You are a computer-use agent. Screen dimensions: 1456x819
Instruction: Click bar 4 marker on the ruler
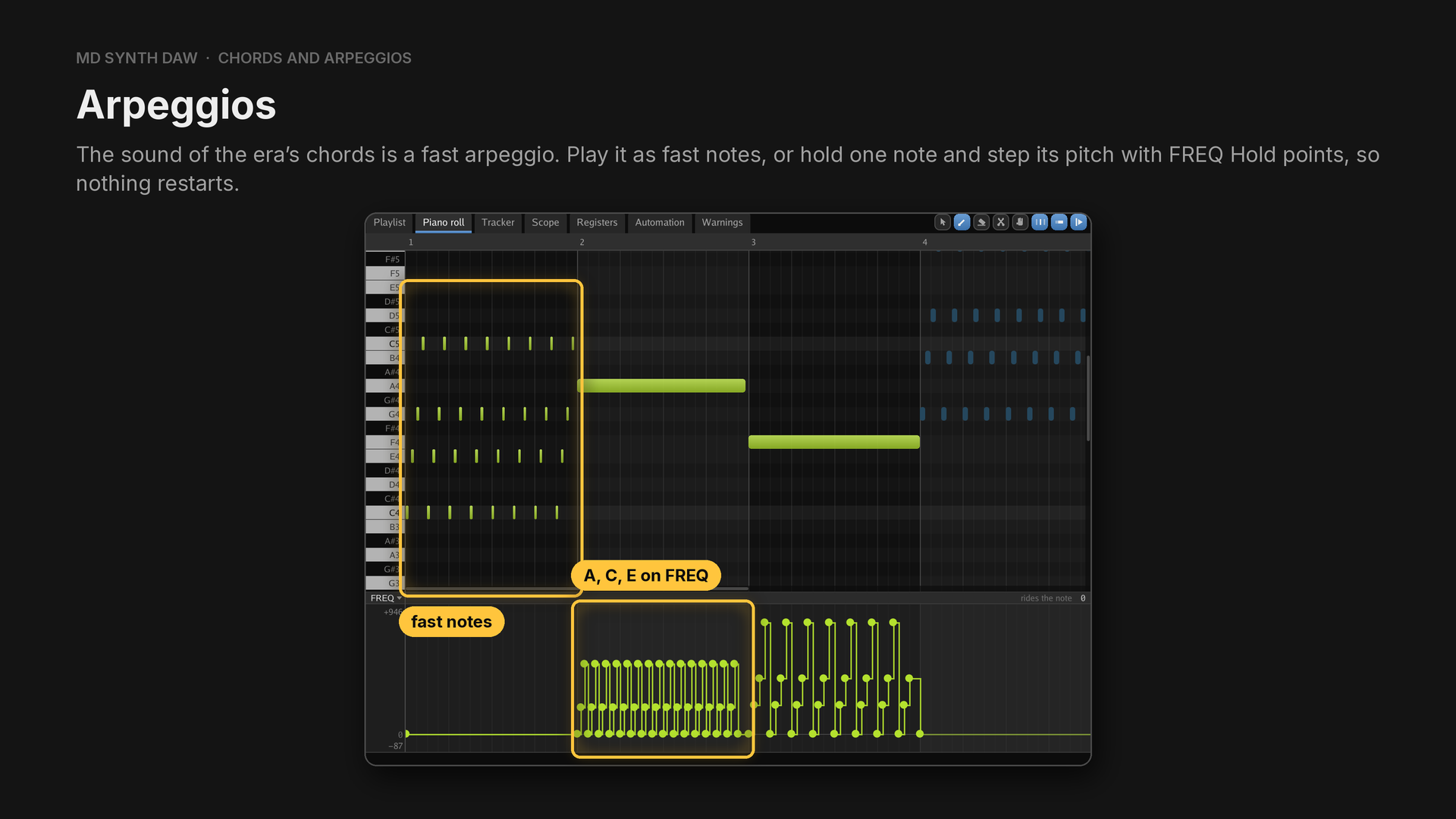(925, 242)
